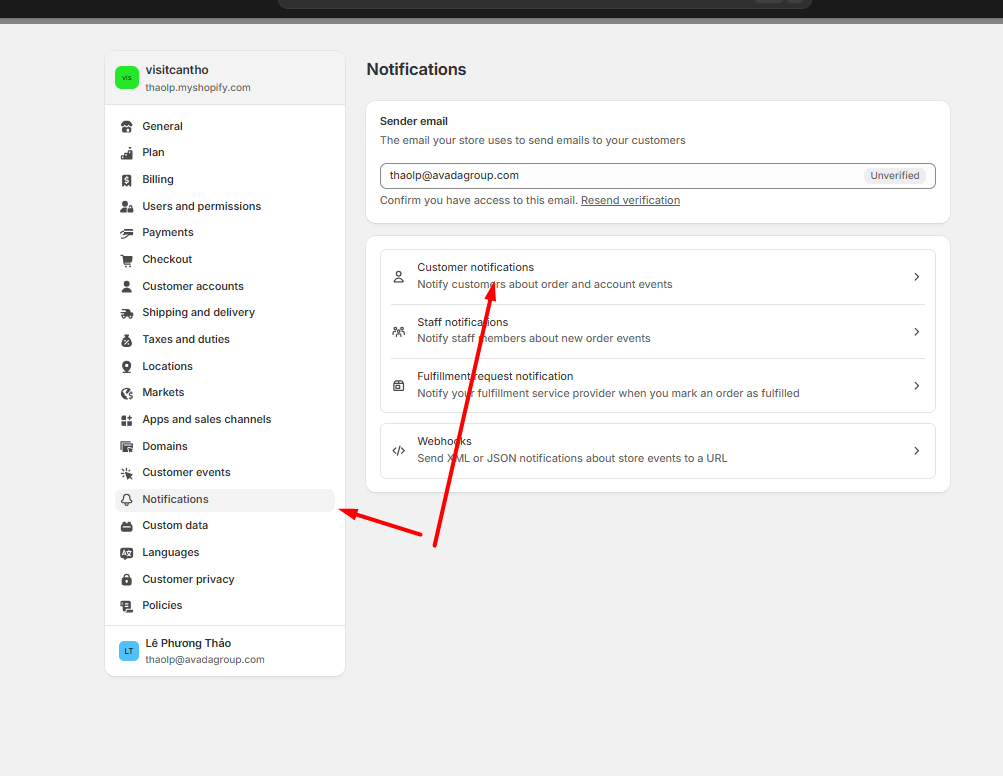The height and width of the screenshot is (776, 1003).
Task: Click the Payments icon in sidebar
Action: click(127, 233)
